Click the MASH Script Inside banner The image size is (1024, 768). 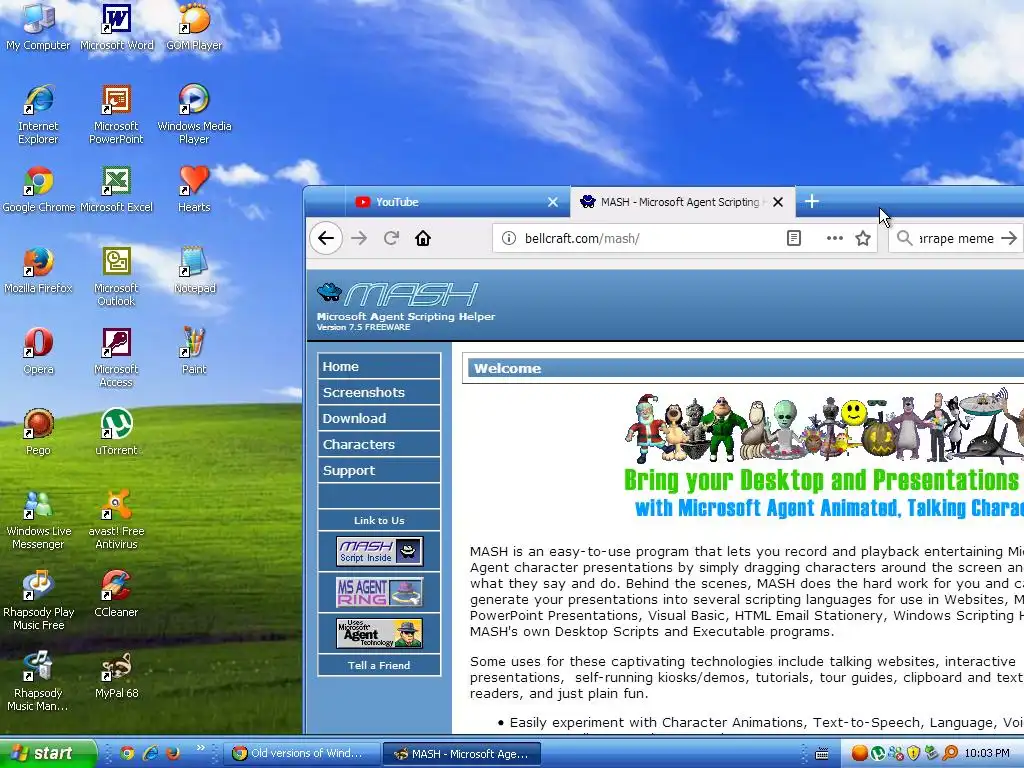pyautogui.click(x=379, y=551)
